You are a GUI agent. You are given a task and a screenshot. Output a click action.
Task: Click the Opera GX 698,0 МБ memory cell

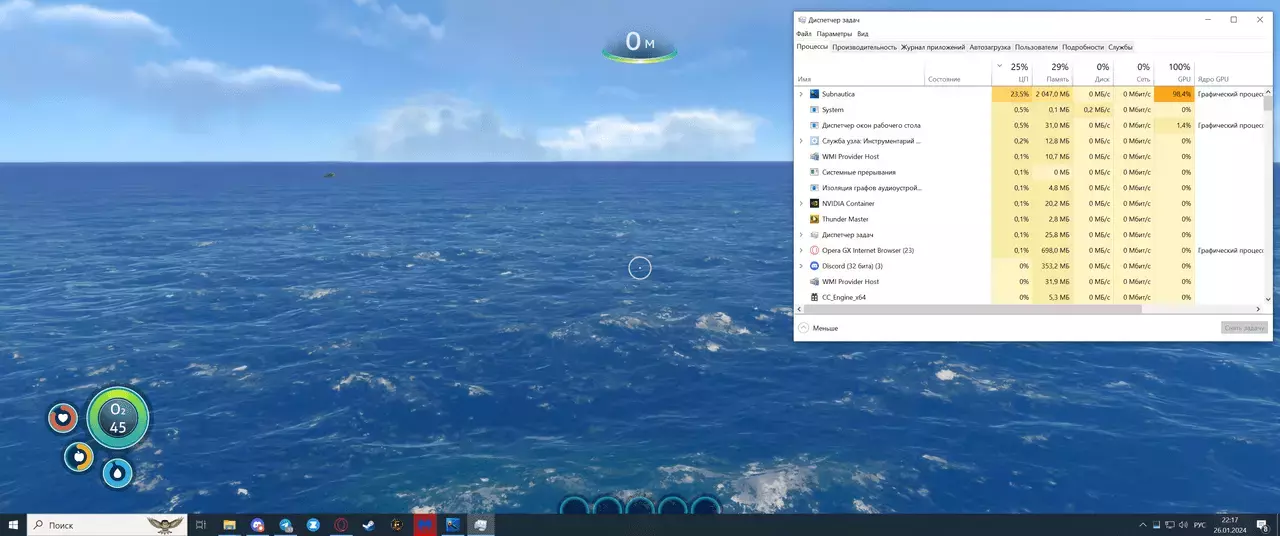pyautogui.click(x=1051, y=250)
